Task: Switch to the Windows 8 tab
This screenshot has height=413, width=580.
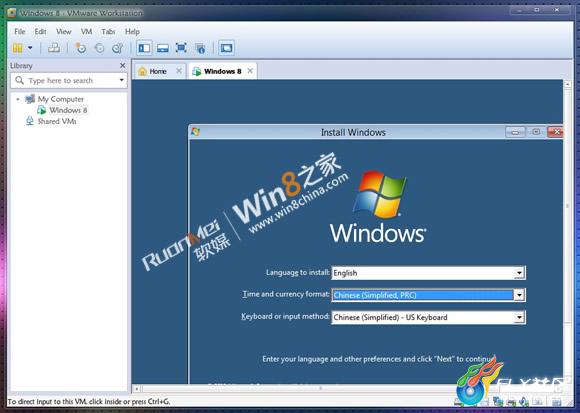Action: tap(222, 71)
